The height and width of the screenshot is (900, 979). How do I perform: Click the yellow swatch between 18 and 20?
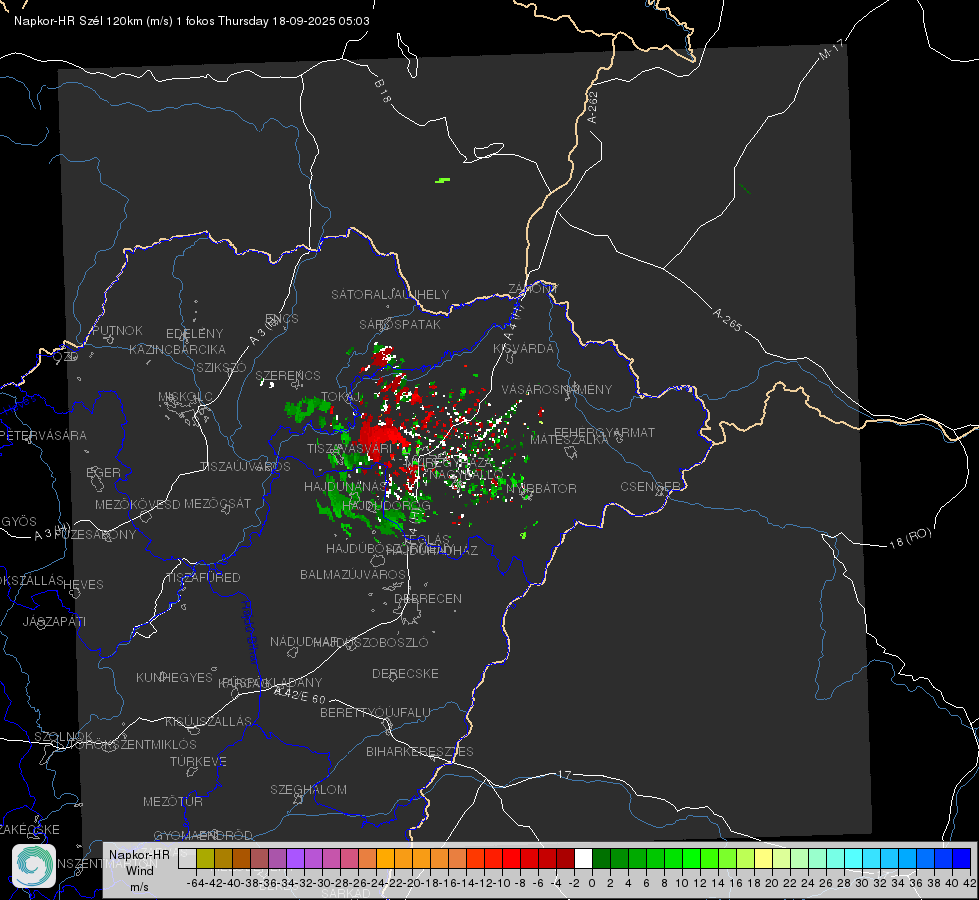coord(764,858)
